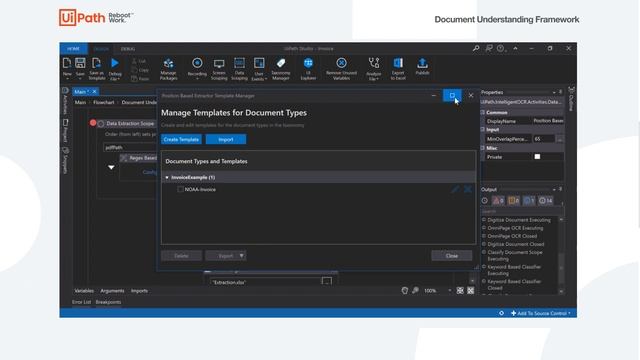Click the Close button in dialog
The image size is (640, 360).
452,256
